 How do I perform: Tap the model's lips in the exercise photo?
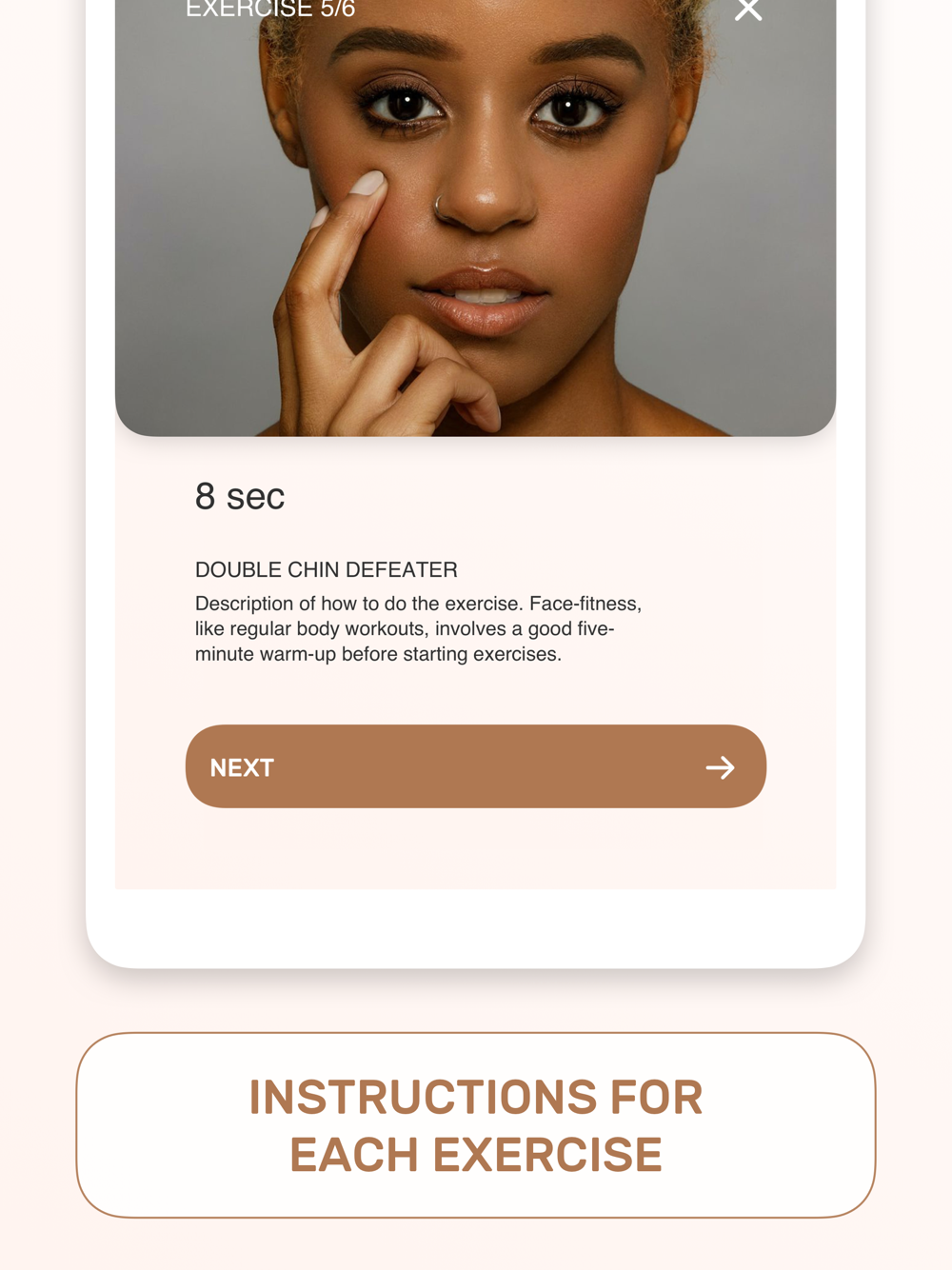click(x=483, y=297)
